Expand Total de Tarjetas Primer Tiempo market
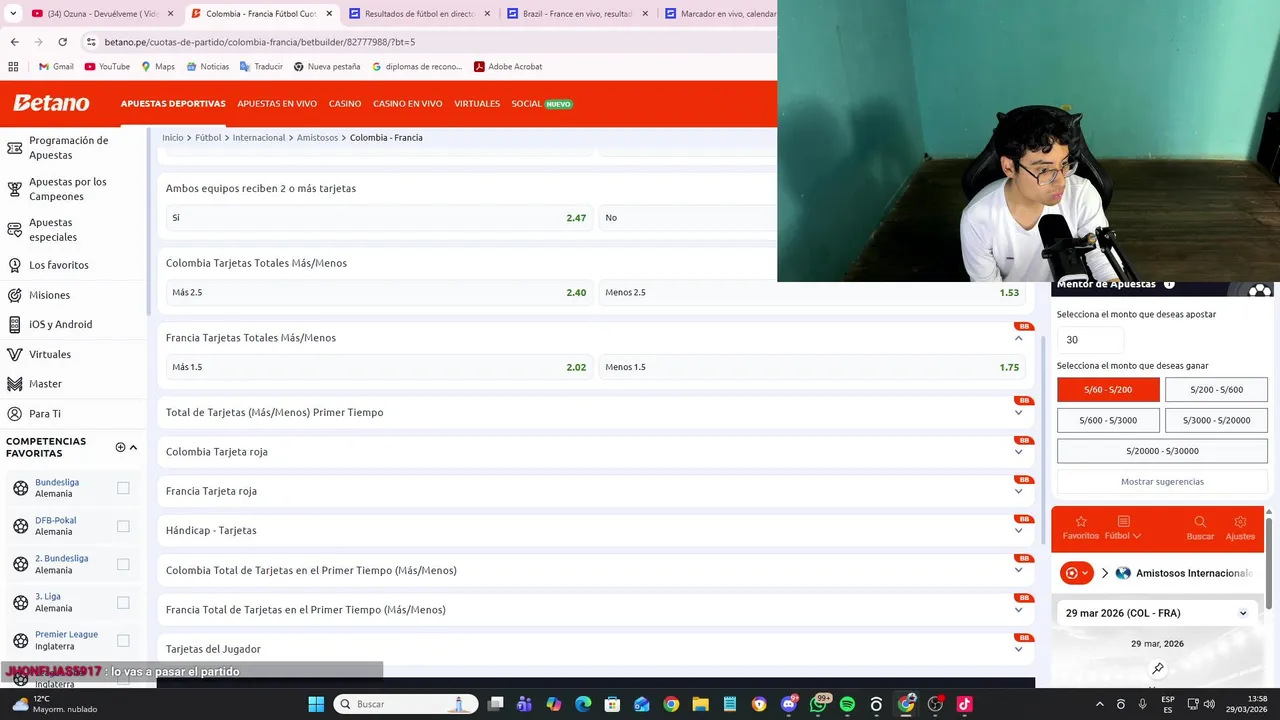The height and width of the screenshot is (720, 1280). click(x=1018, y=412)
